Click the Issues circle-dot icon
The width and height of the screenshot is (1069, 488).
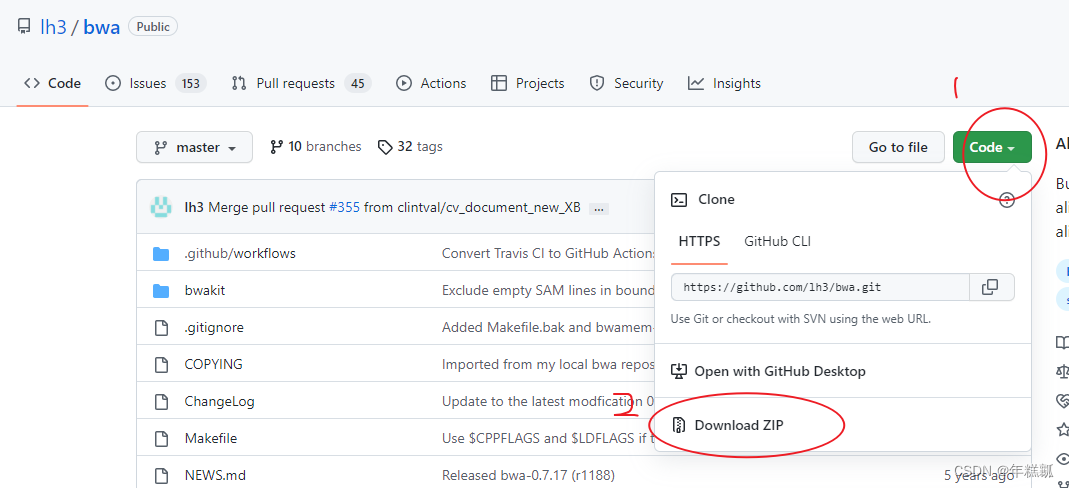tap(112, 83)
